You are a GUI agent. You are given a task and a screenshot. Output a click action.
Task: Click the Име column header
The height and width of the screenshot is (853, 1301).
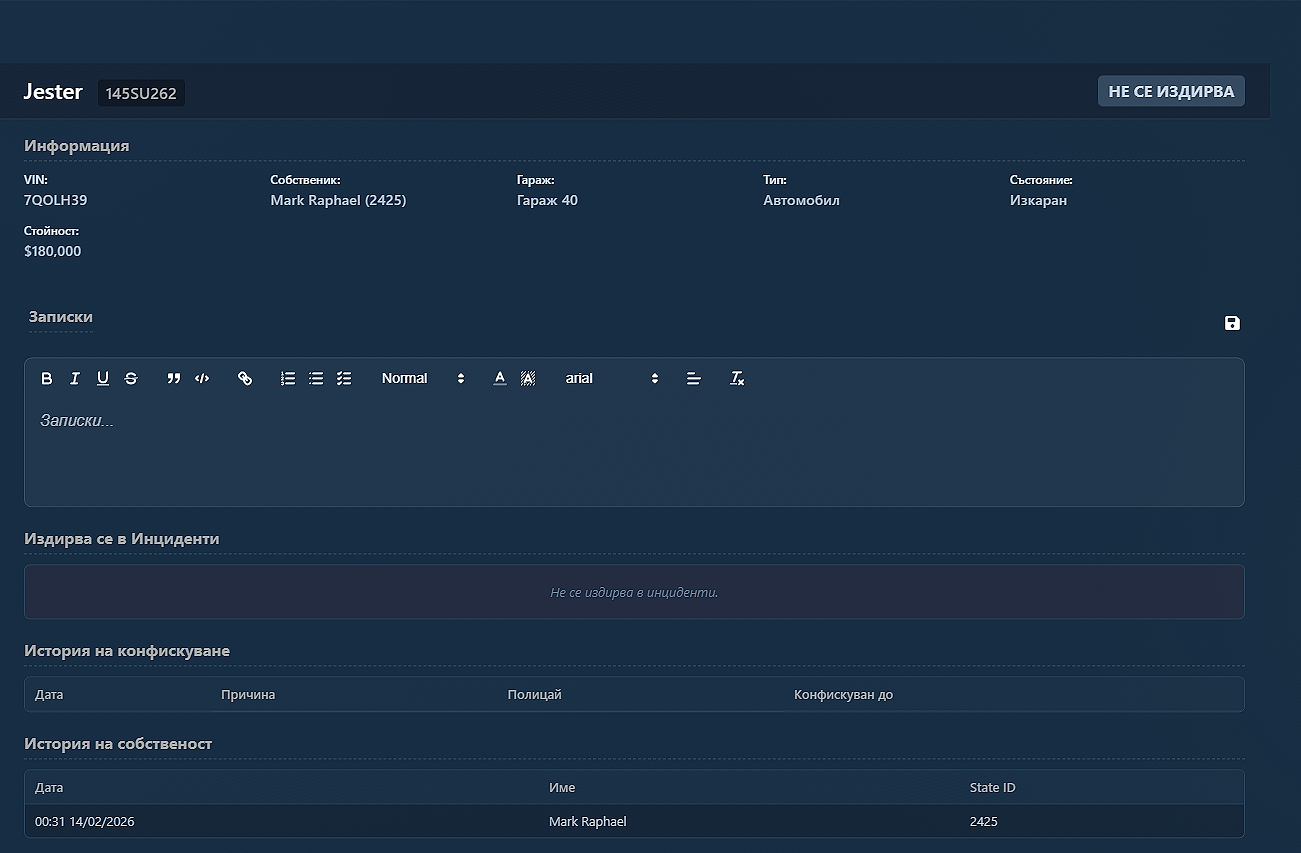point(562,787)
